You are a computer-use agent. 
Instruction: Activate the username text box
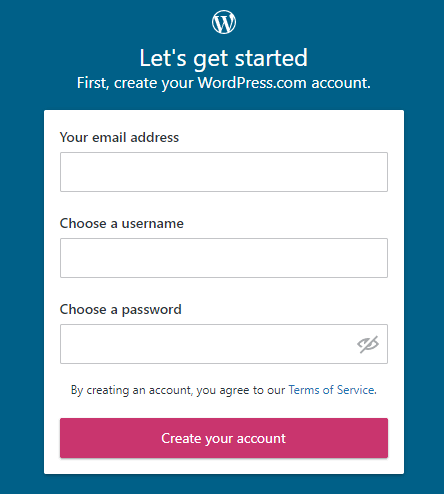point(224,258)
